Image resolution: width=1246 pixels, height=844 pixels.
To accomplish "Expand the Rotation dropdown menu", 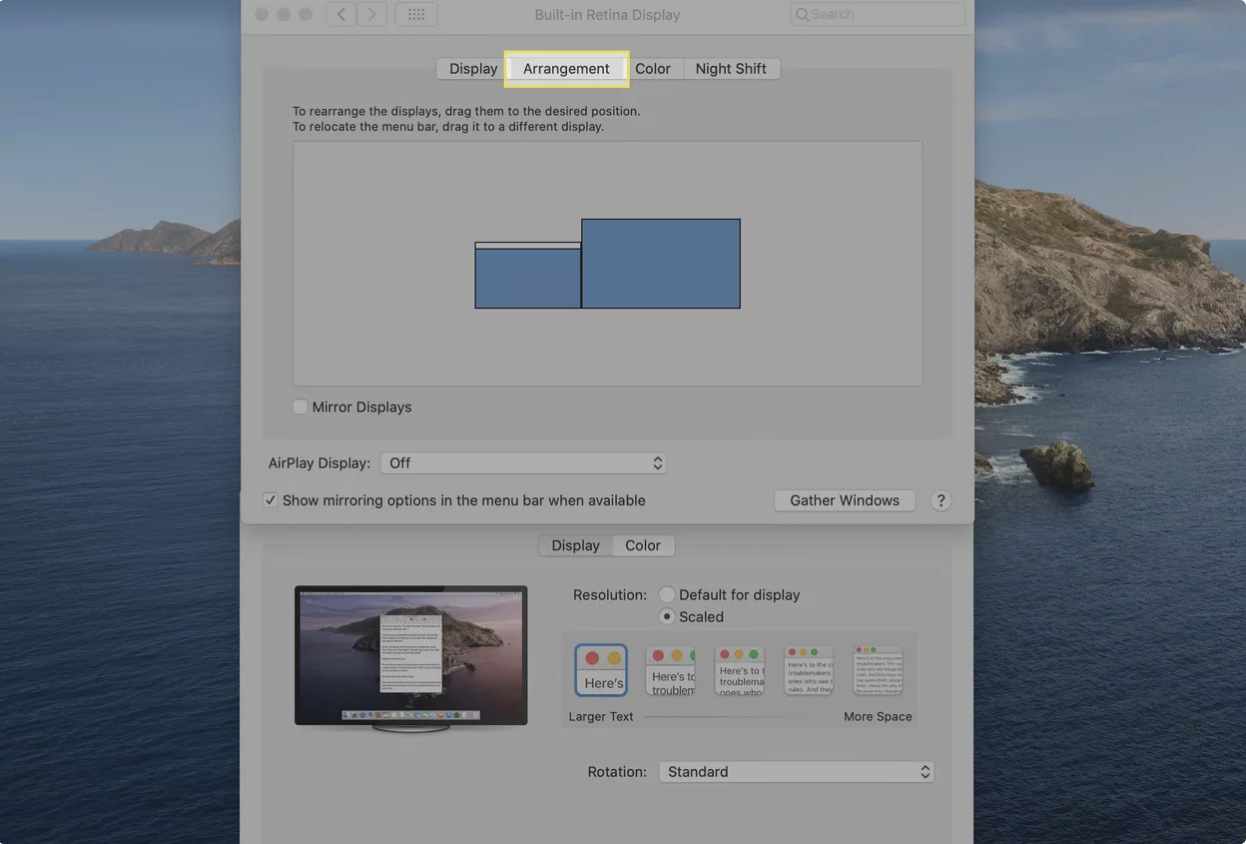I will click(796, 772).
